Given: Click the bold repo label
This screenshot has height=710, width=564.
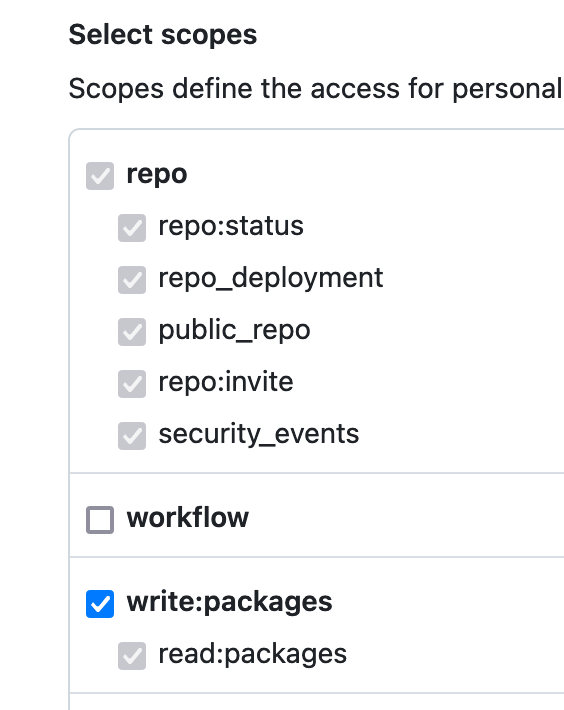Looking at the screenshot, I should point(157,175).
